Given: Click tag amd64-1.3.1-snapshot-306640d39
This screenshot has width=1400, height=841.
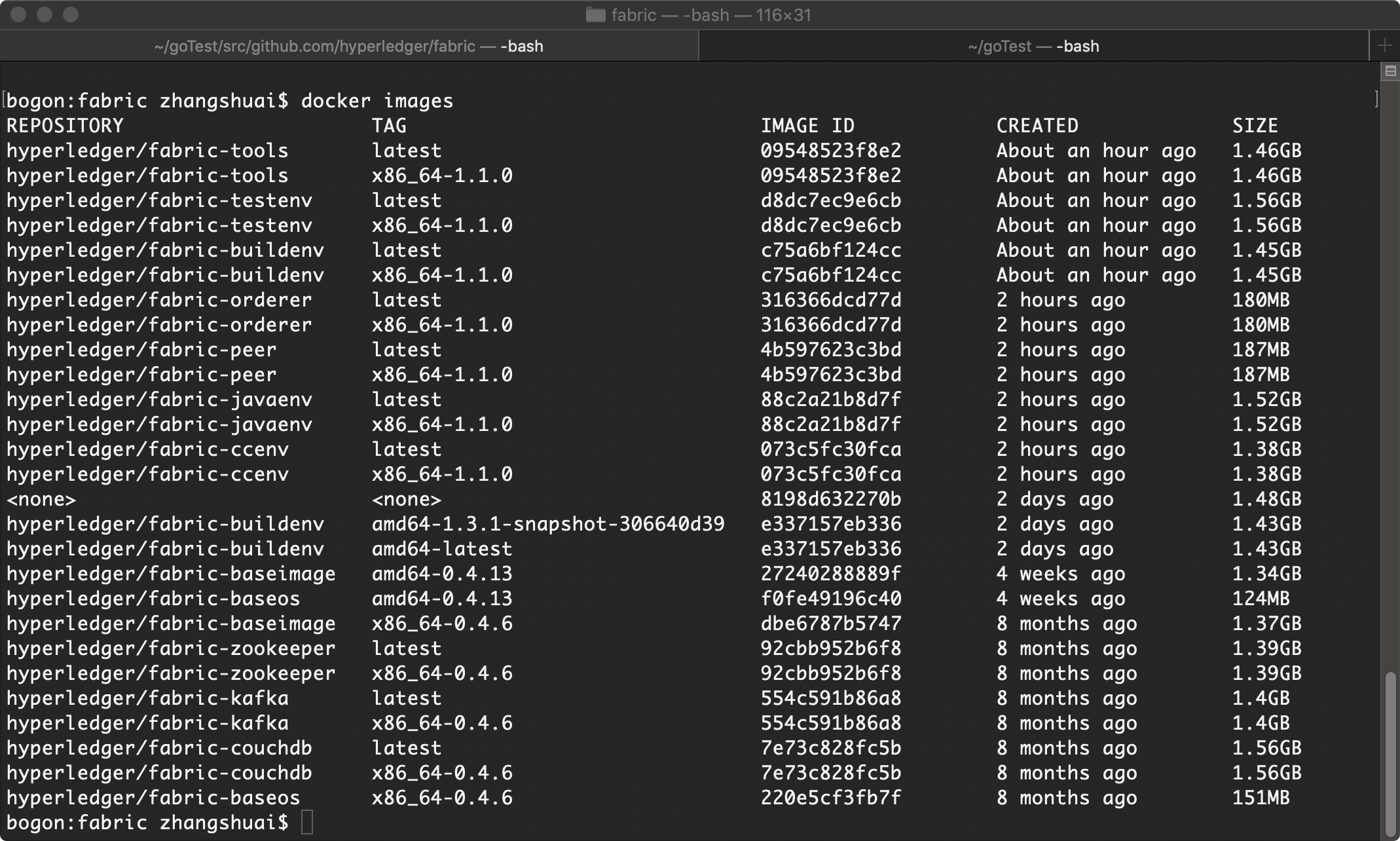Looking at the screenshot, I should click(548, 524).
